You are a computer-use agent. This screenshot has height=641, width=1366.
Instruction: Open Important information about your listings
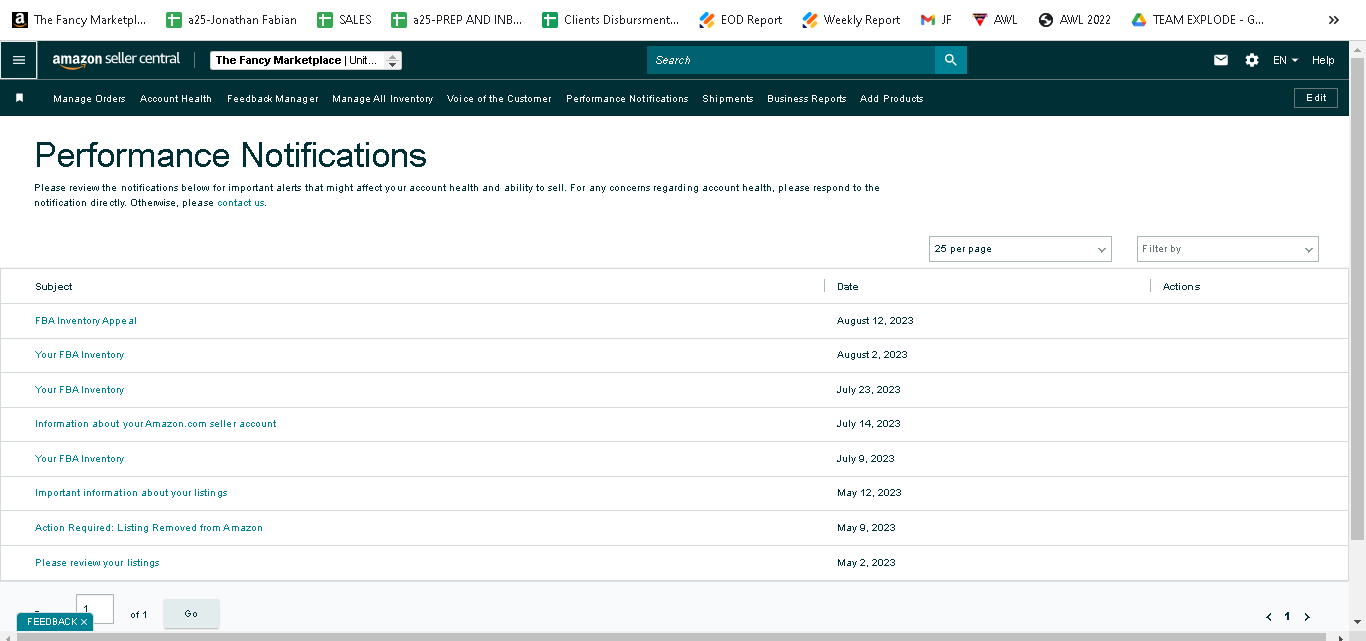(131, 493)
